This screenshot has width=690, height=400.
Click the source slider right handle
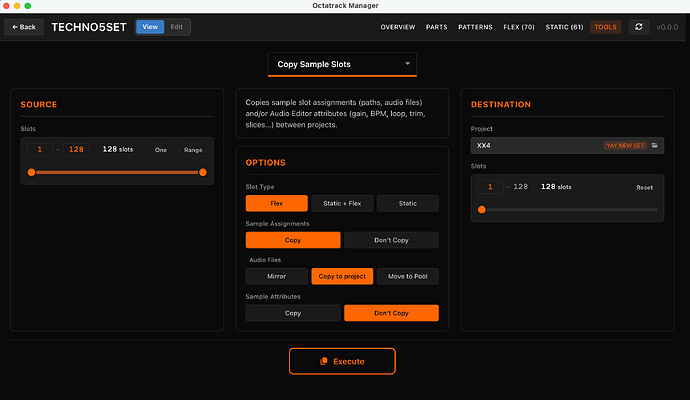point(203,172)
